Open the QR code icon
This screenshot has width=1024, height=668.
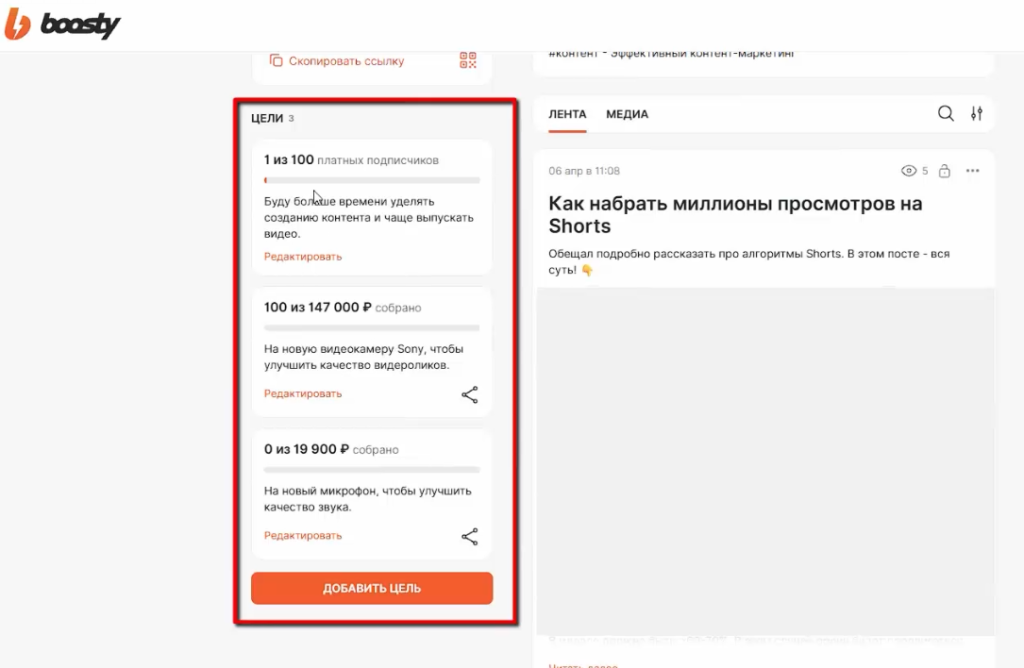[468, 60]
